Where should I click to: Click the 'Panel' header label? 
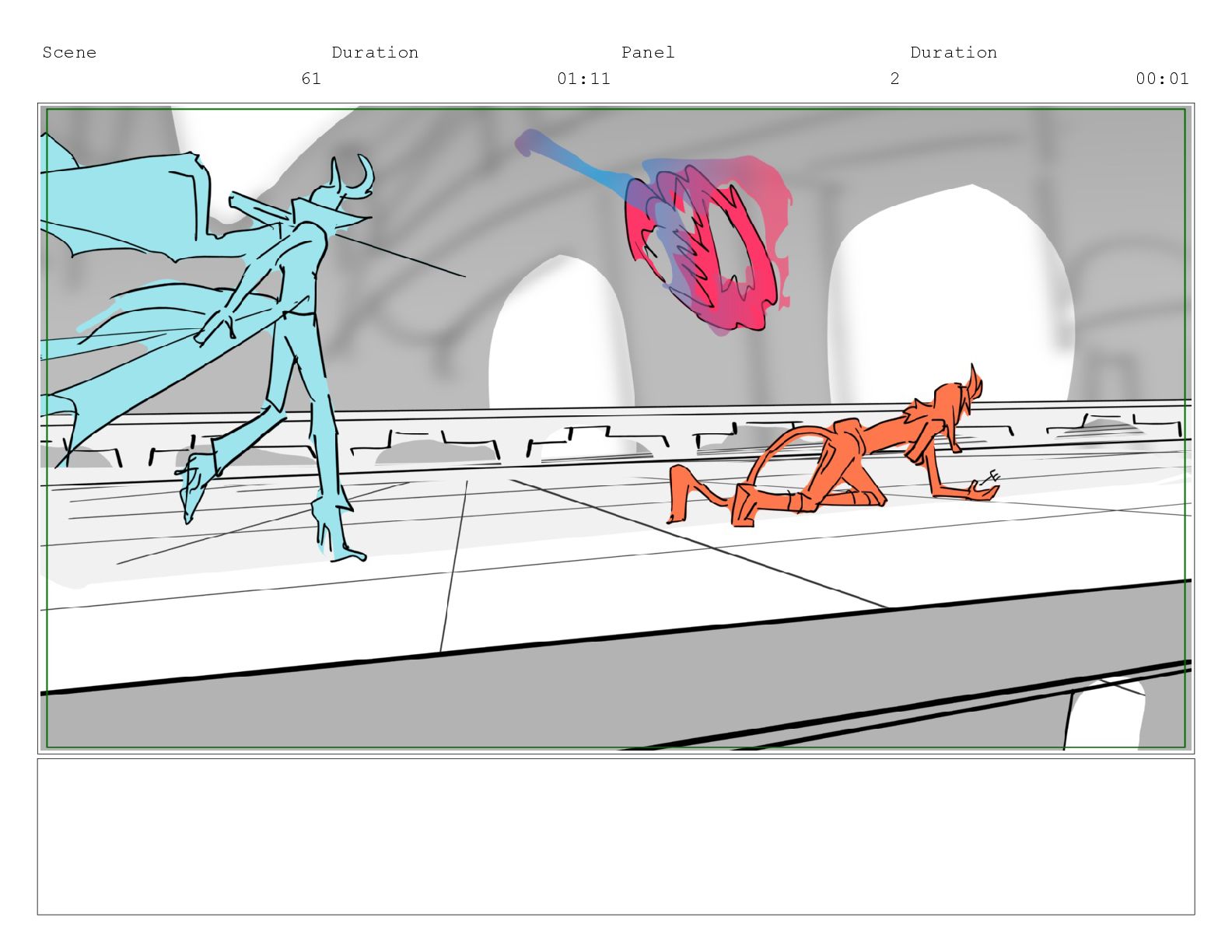click(x=648, y=52)
